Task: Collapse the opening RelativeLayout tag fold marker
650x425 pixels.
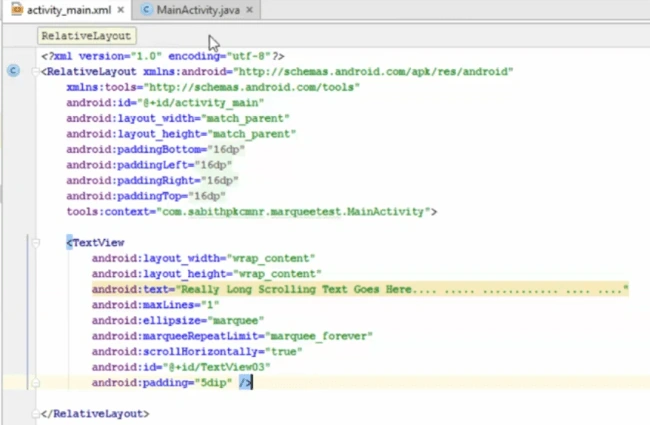Action: pos(35,72)
